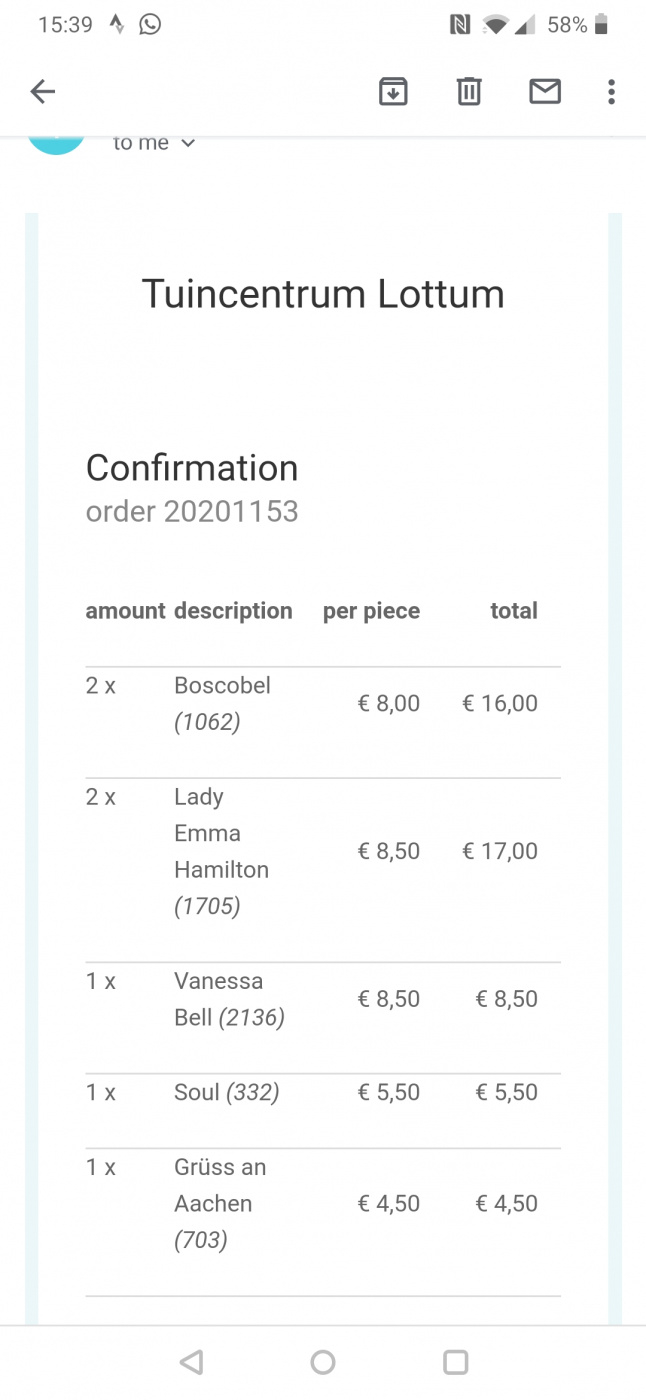
Task: Expand recipient details next to 'to me'
Action: tap(188, 144)
